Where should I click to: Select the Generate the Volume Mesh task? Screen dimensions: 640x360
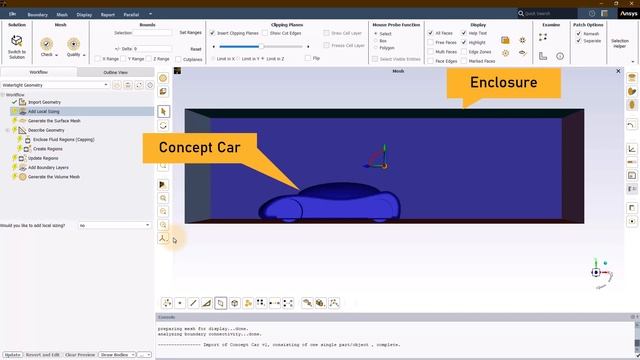(x=54, y=177)
